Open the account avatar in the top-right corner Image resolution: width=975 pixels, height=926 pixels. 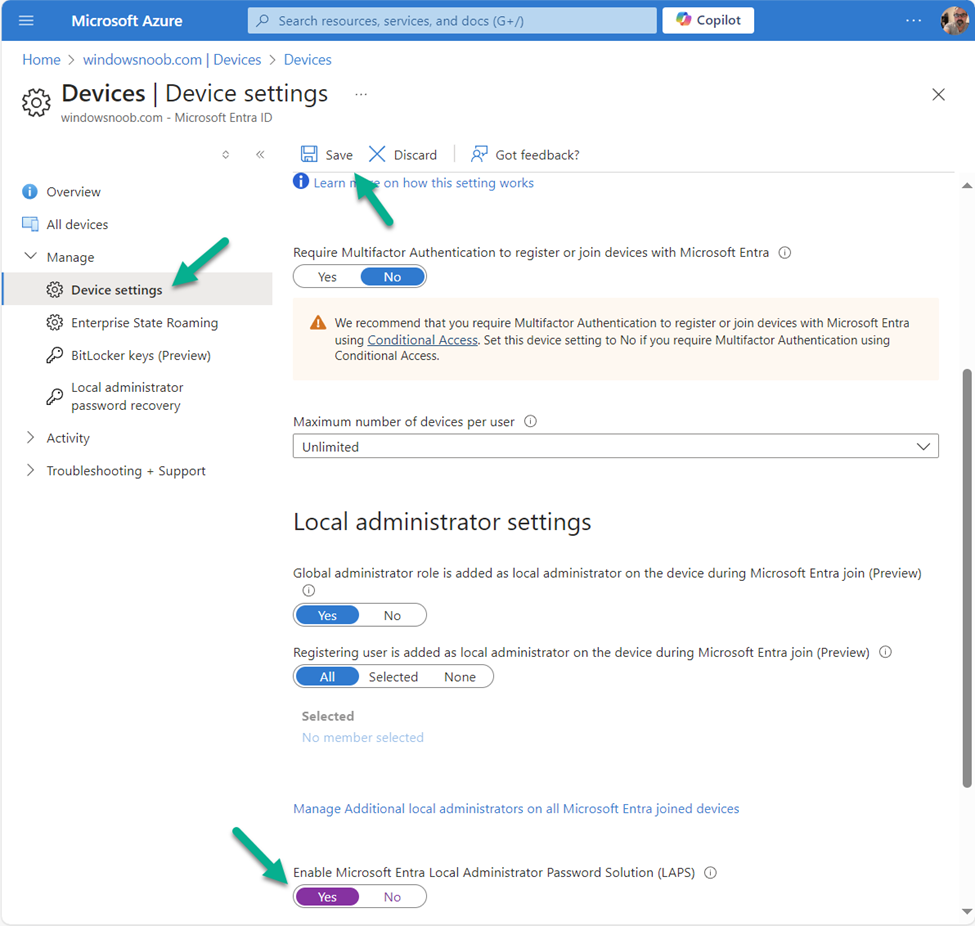[954, 20]
